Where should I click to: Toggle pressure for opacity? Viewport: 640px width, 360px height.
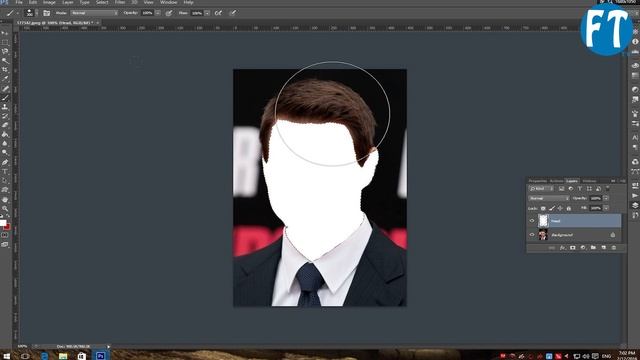(x=169, y=13)
